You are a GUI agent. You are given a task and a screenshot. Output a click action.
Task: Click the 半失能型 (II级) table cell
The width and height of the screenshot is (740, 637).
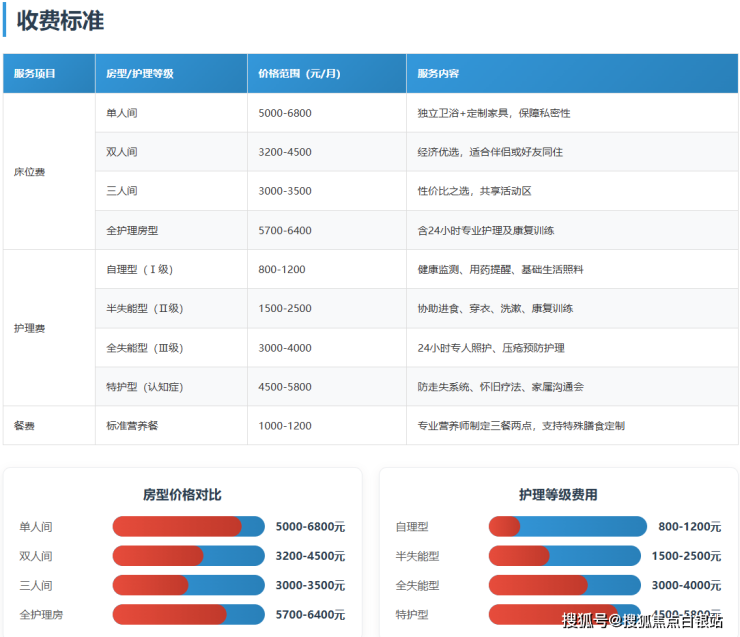pos(145,308)
